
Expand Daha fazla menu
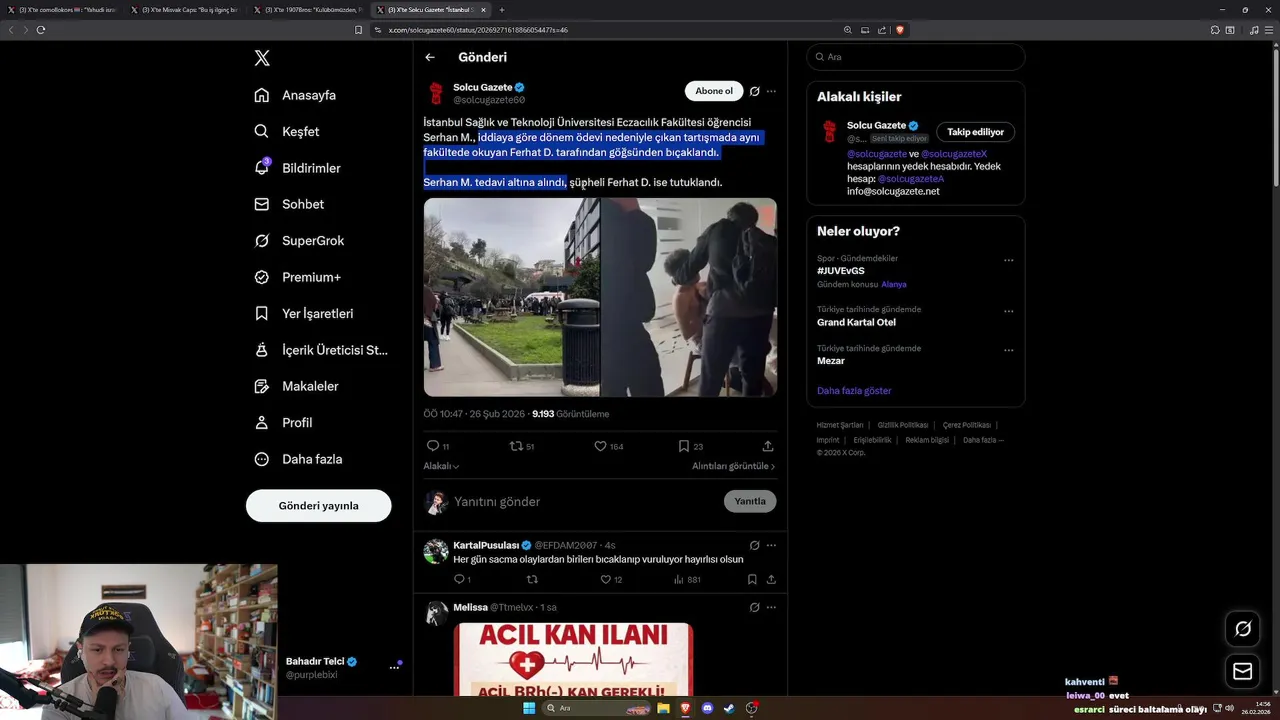[298, 459]
